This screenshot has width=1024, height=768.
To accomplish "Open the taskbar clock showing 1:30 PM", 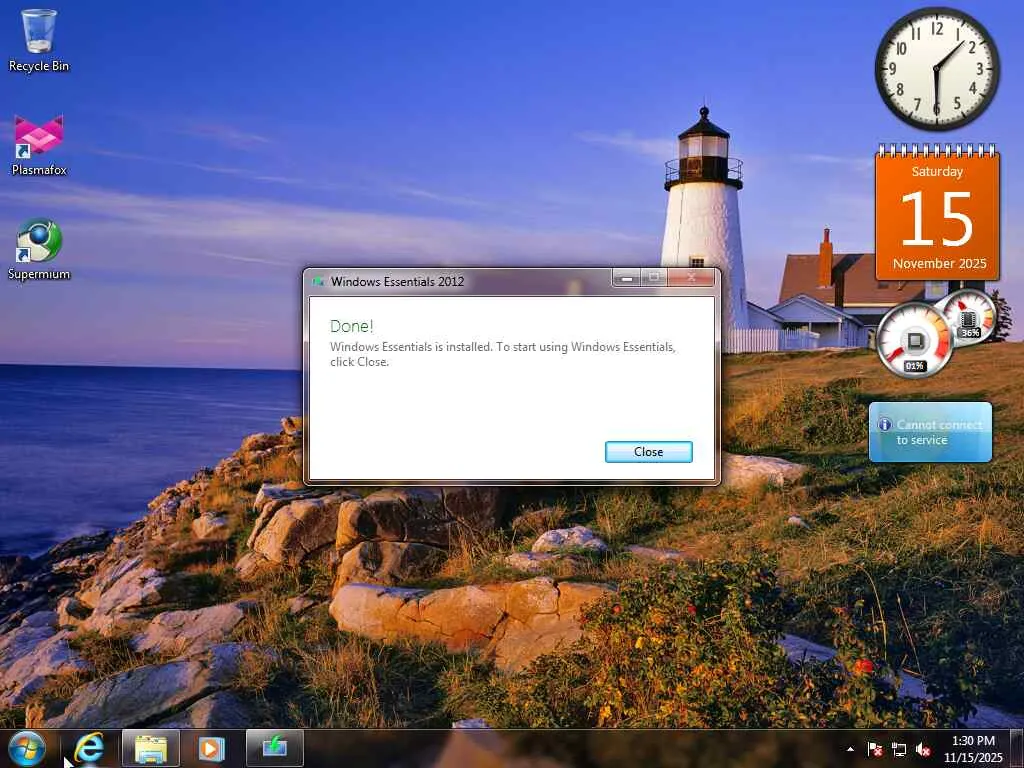I will pos(973,749).
